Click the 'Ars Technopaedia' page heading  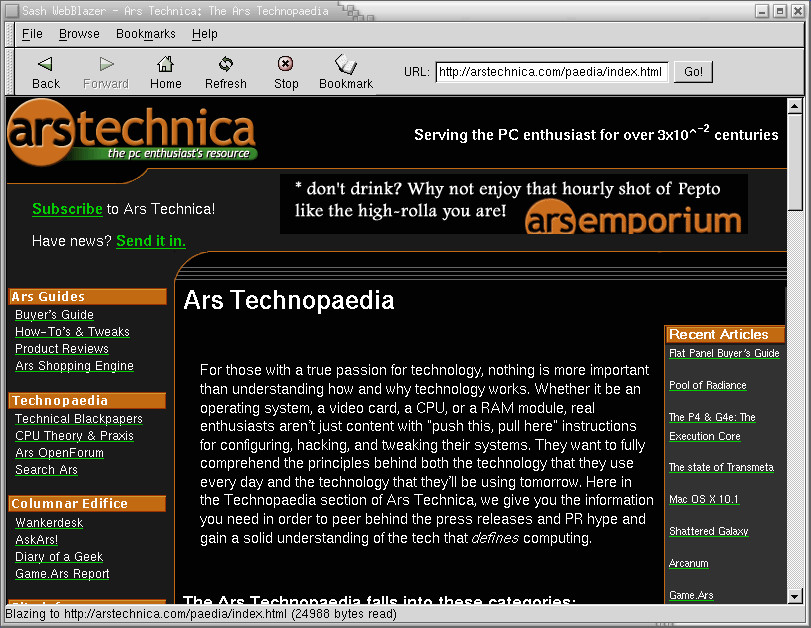coord(289,301)
